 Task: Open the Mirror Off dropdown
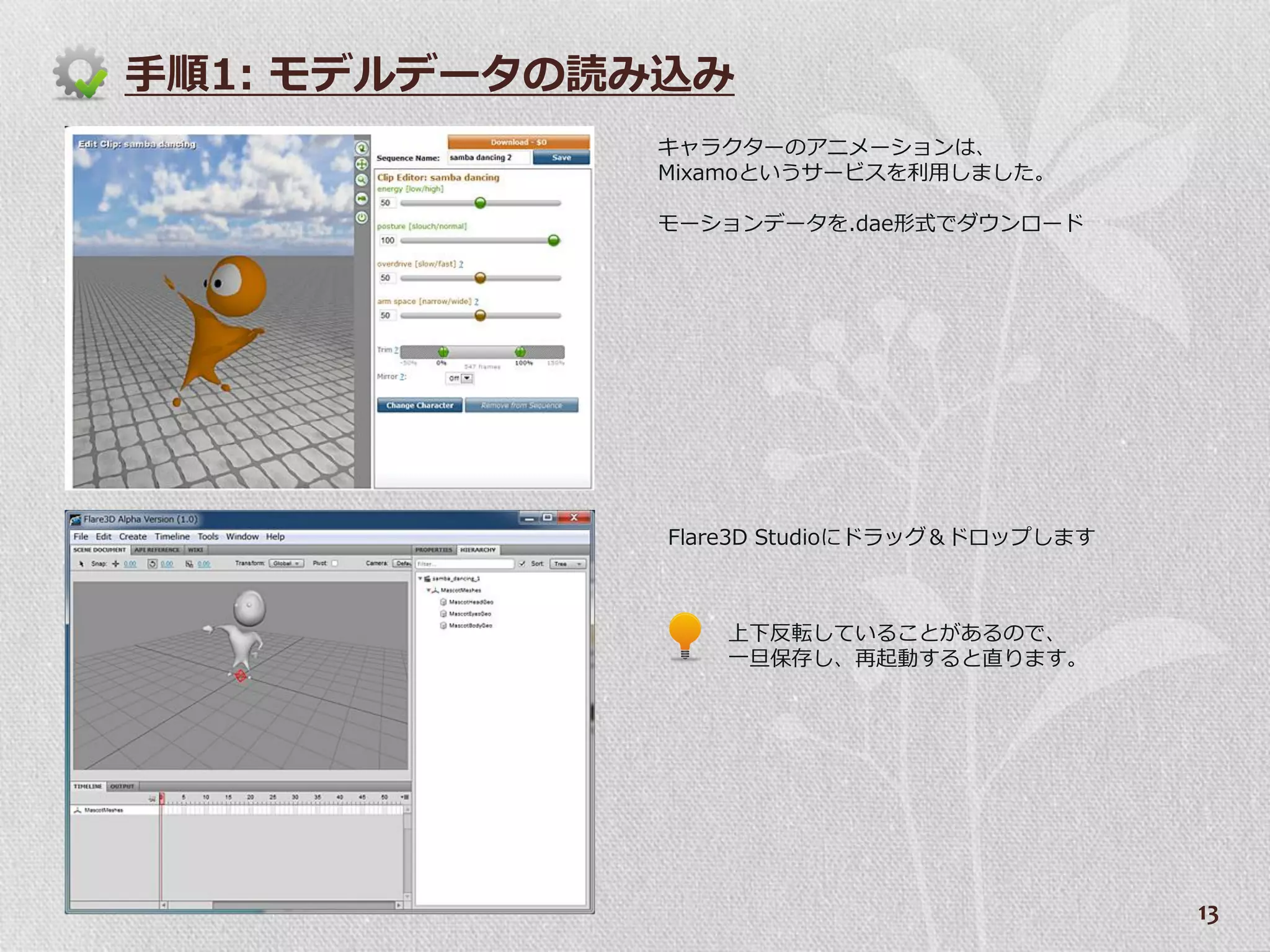point(460,378)
